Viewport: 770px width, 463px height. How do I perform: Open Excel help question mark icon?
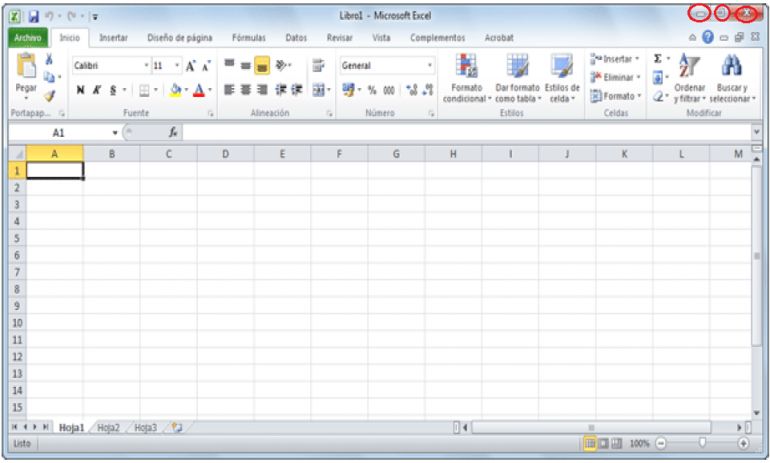click(708, 37)
